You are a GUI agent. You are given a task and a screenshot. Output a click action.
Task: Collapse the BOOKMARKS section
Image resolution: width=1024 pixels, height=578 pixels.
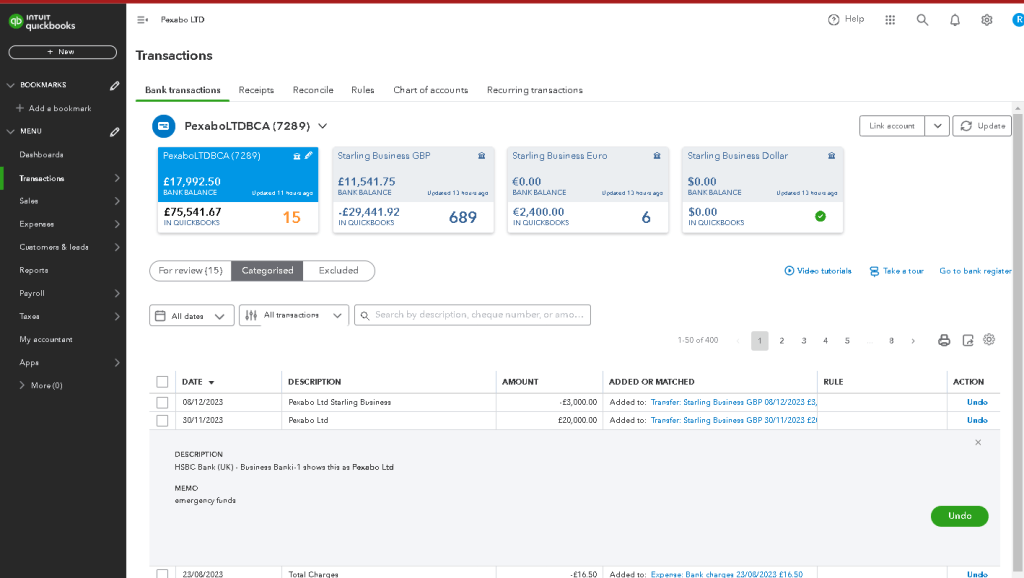(x=10, y=86)
